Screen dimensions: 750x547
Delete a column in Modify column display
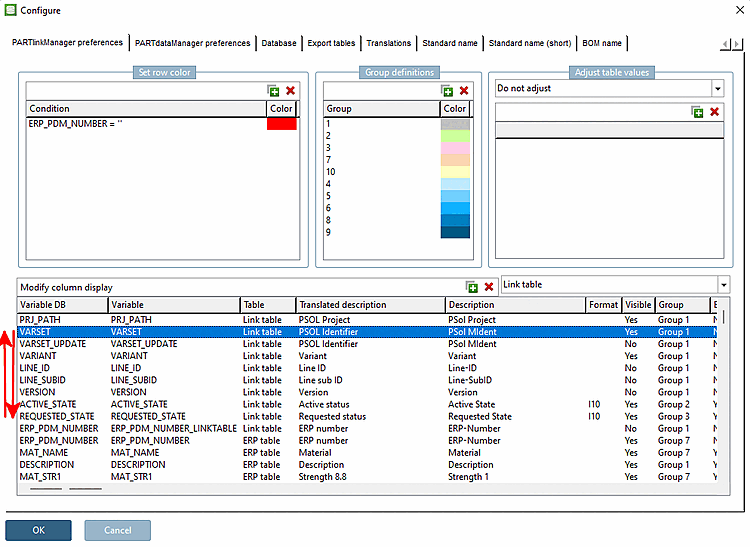489,287
